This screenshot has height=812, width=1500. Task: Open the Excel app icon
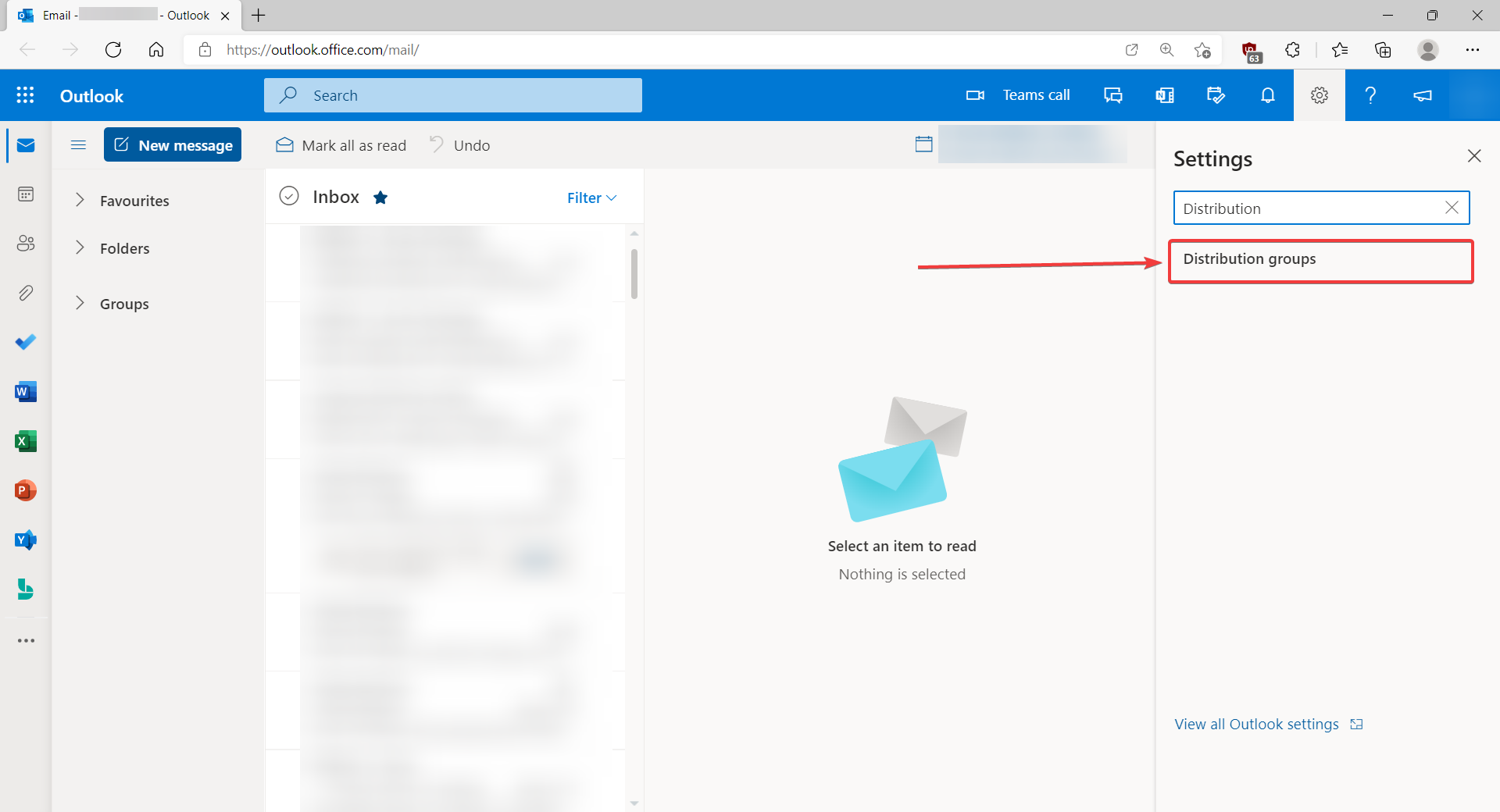[26, 441]
